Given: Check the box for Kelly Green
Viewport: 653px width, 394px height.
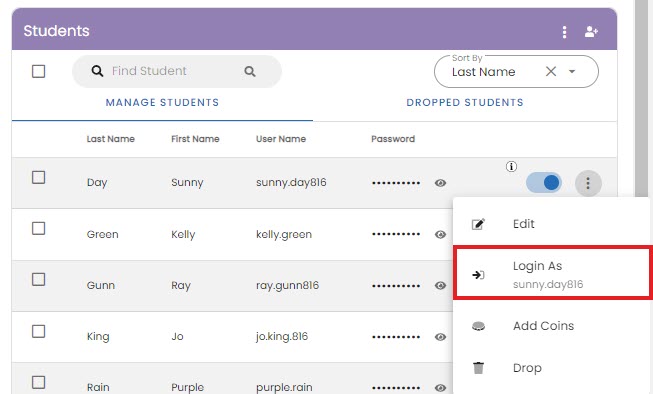Looking at the screenshot, I should pos(38,228).
